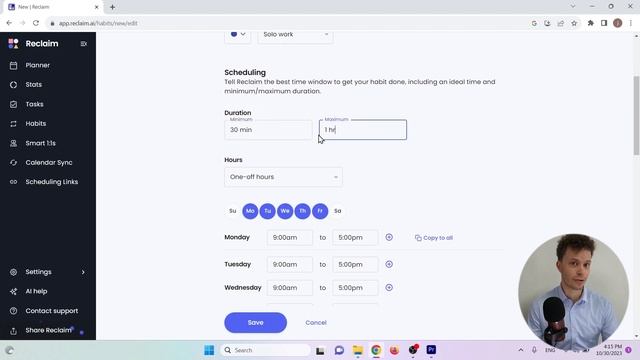The width and height of the screenshot is (640, 360).
Task: Click the Planner calendar icon
Action: point(13,65)
